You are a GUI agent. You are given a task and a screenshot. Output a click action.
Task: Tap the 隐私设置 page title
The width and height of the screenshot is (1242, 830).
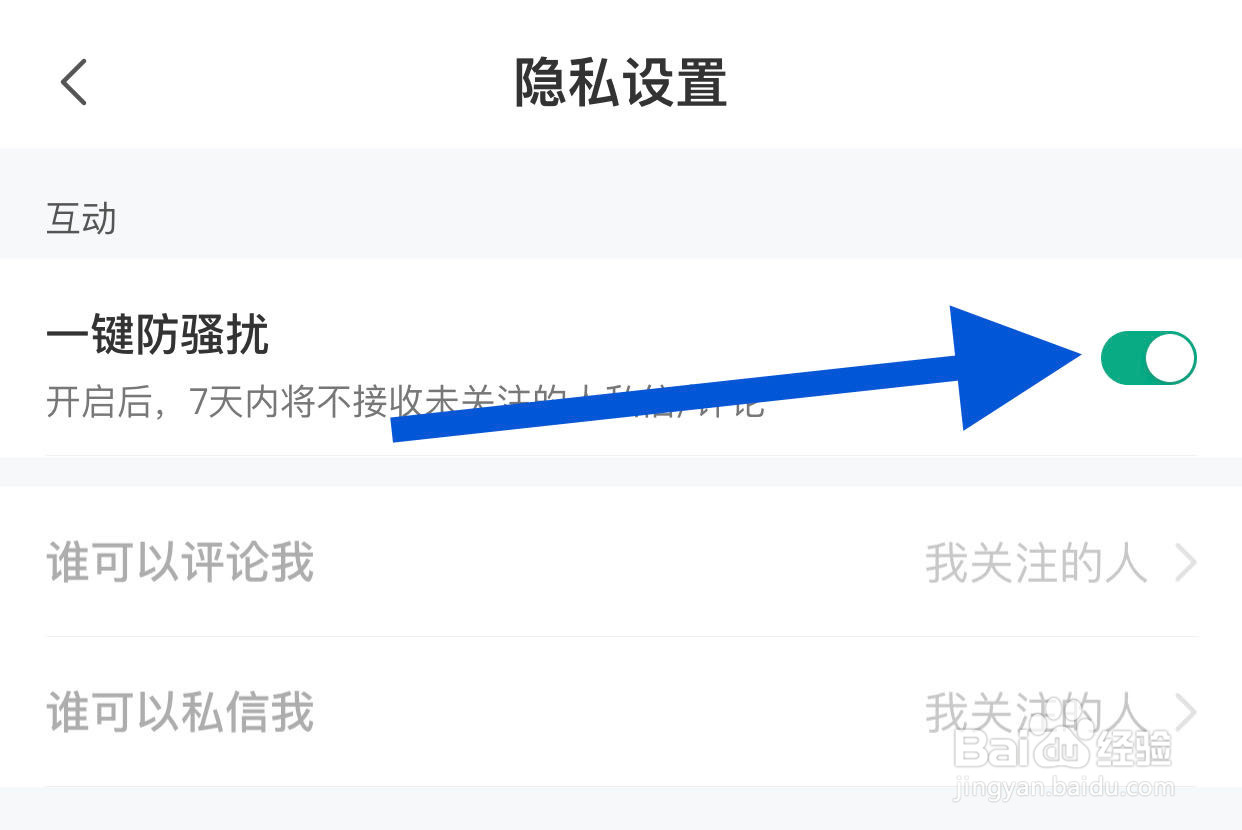(x=620, y=82)
